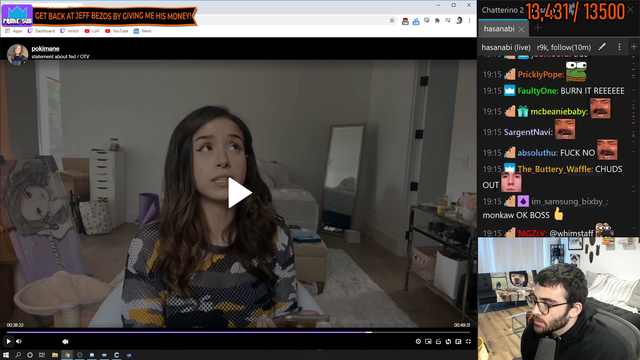
Task: Close the hasanabi tab in Chatterino
Action: click(521, 29)
